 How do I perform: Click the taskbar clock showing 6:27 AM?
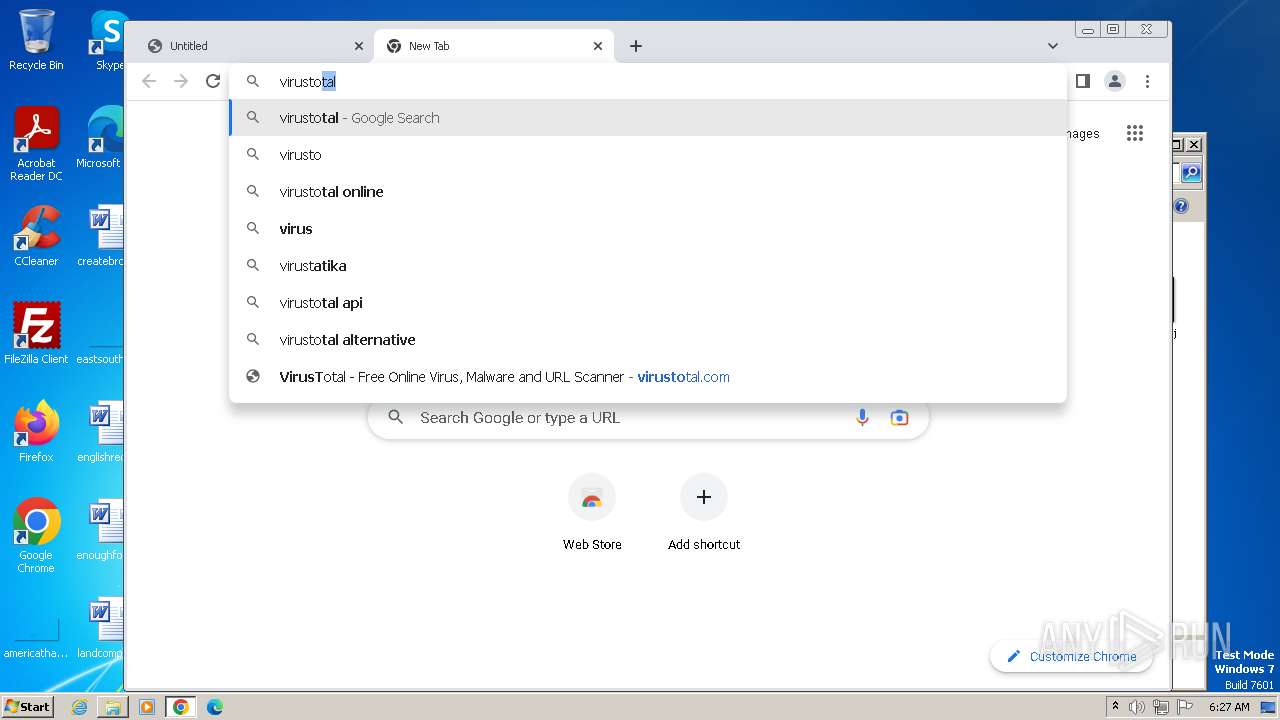pos(1229,707)
